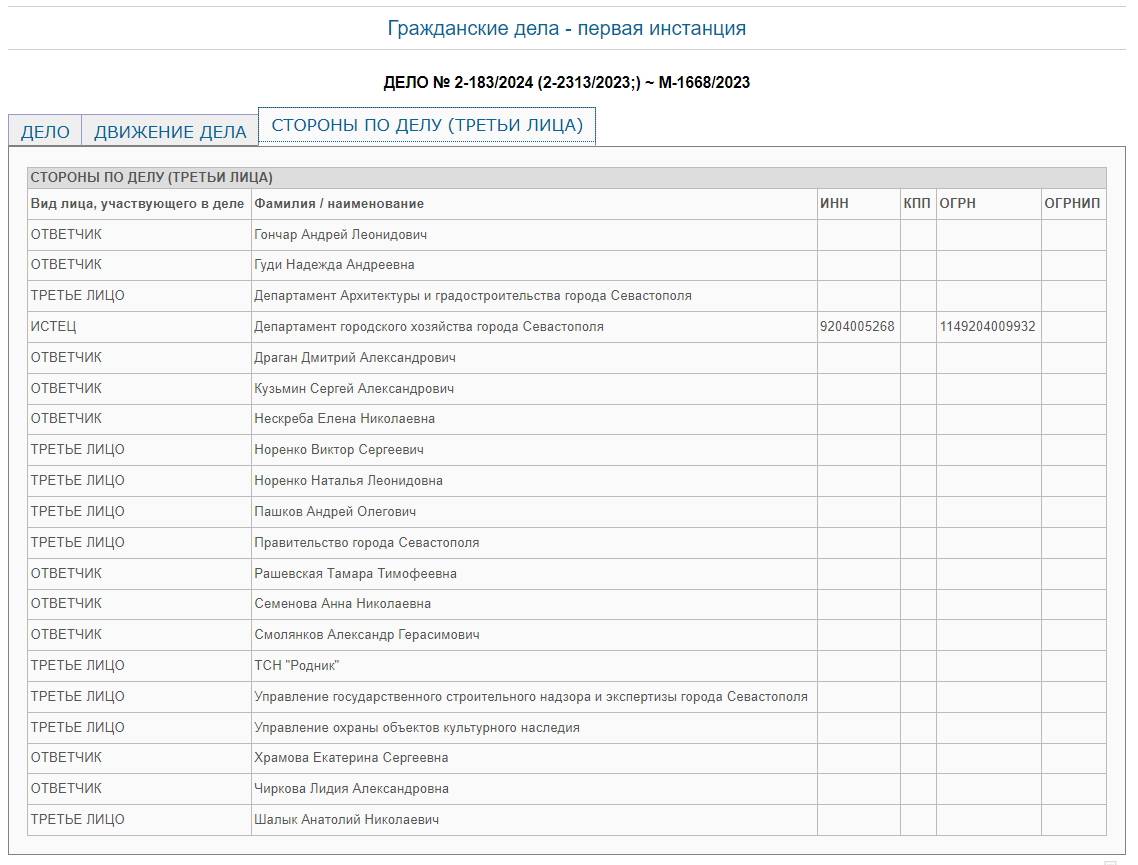
Task: Click case number ДЕЛО № 2-183/2024
Action: [459, 83]
